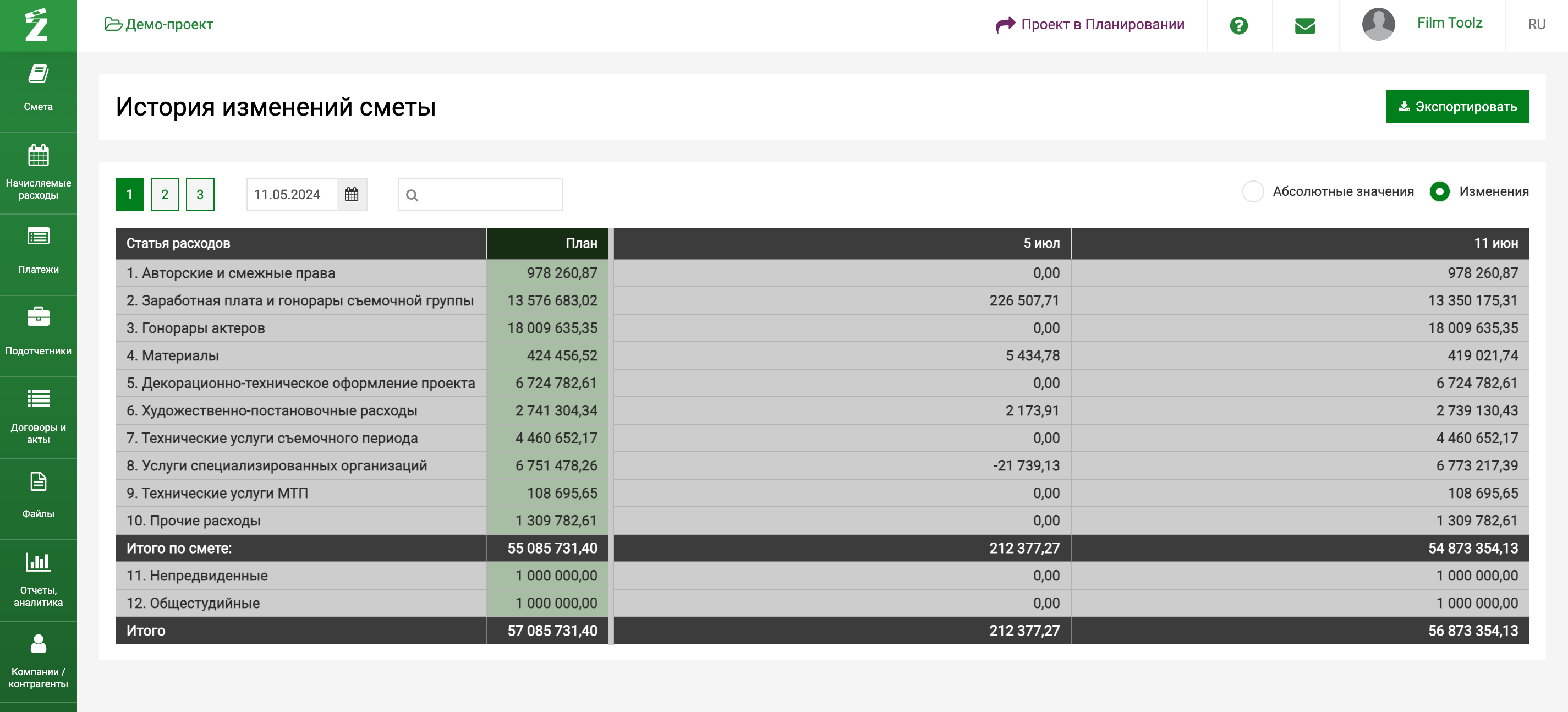
Task: Open the messages envelope icon
Action: coord(1305,25)
